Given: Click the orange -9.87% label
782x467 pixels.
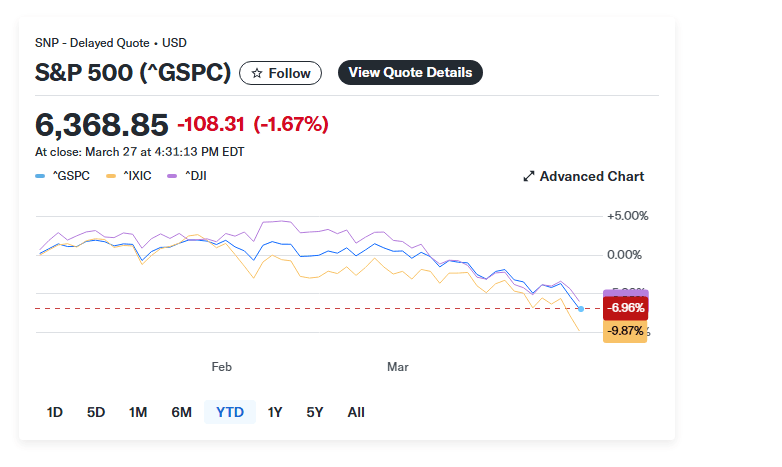Looking at the screenshot, I should 625,331.
